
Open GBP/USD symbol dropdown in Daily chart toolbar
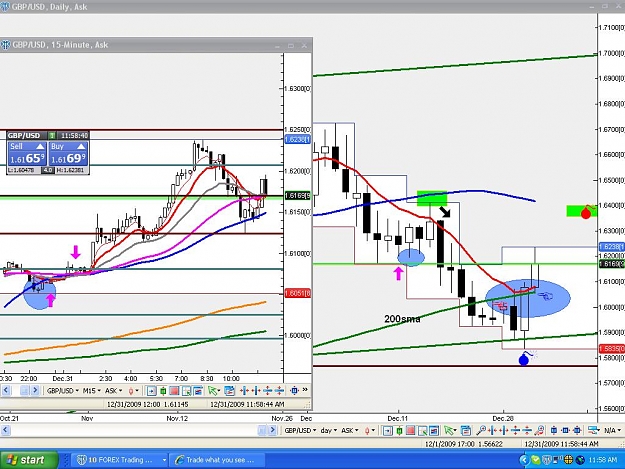coord(300,430)
